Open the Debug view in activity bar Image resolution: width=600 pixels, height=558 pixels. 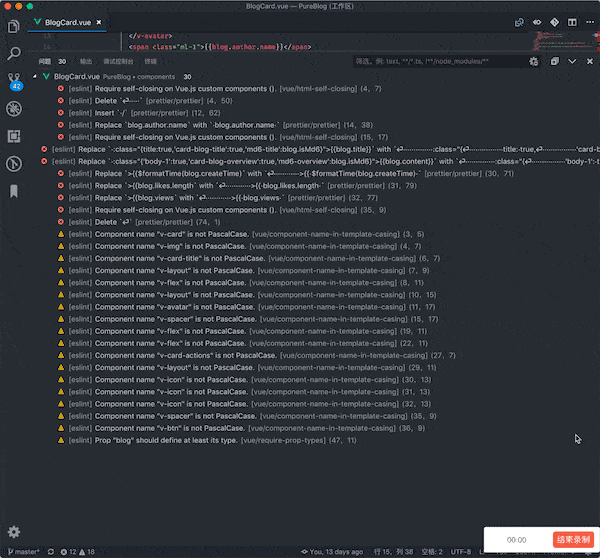[14, 109]
